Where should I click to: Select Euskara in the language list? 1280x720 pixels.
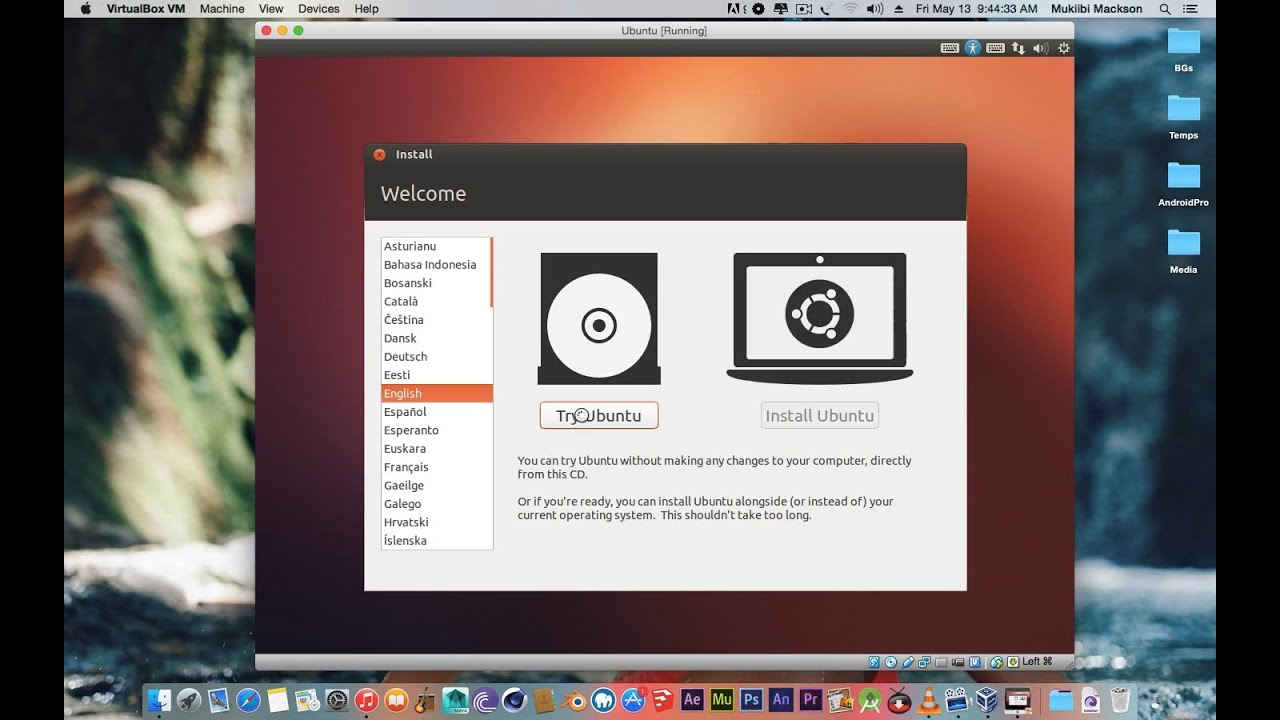coord(436,449)
